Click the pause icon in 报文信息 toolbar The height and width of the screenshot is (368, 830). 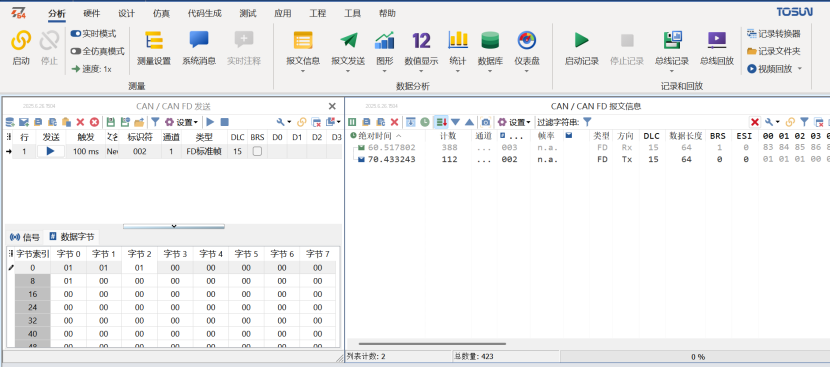[352, 122]
